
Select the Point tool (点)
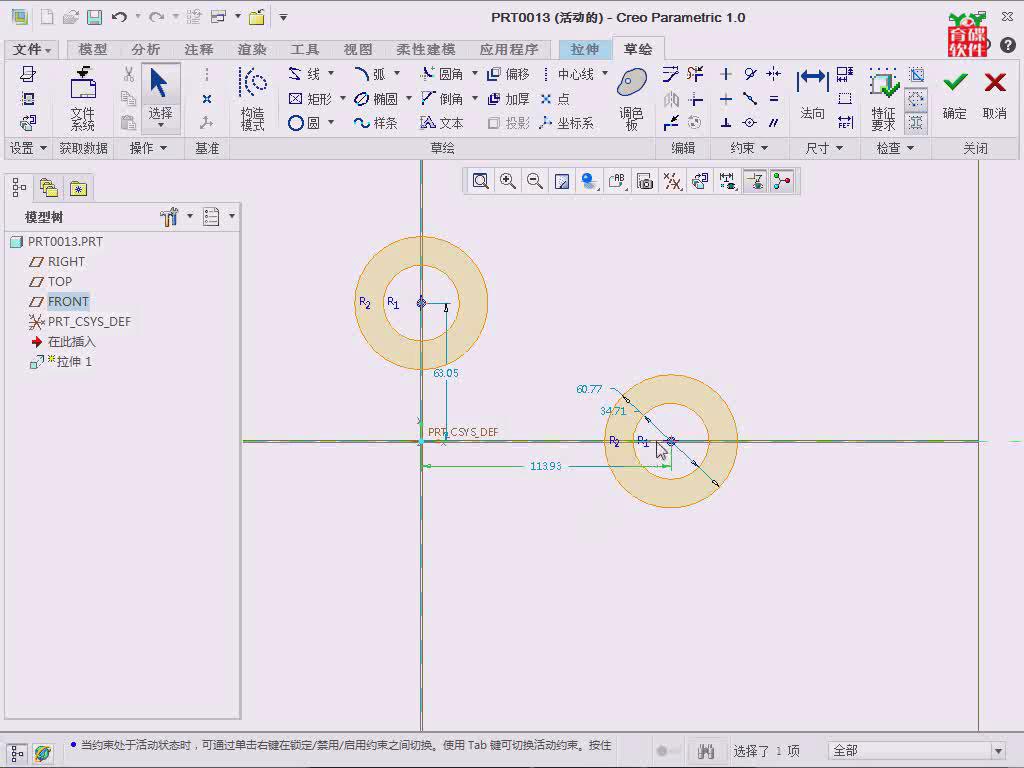click(556, 99)
